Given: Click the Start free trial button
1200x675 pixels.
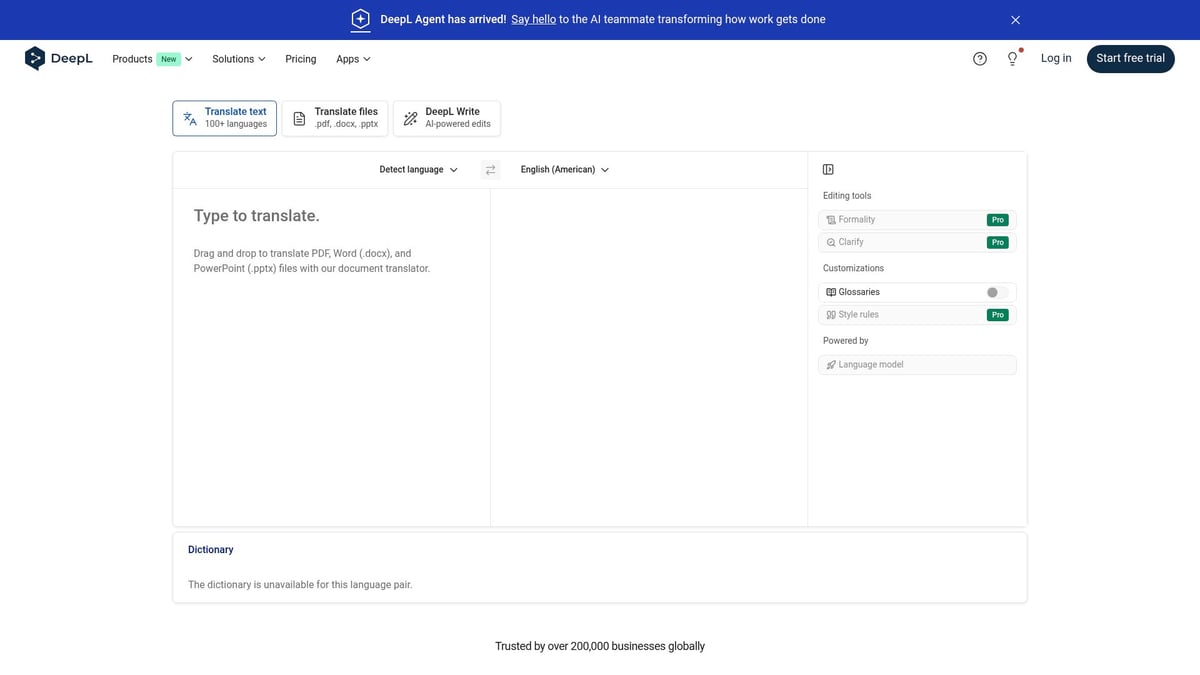Looking at the screenshot, I should 1130,58.
